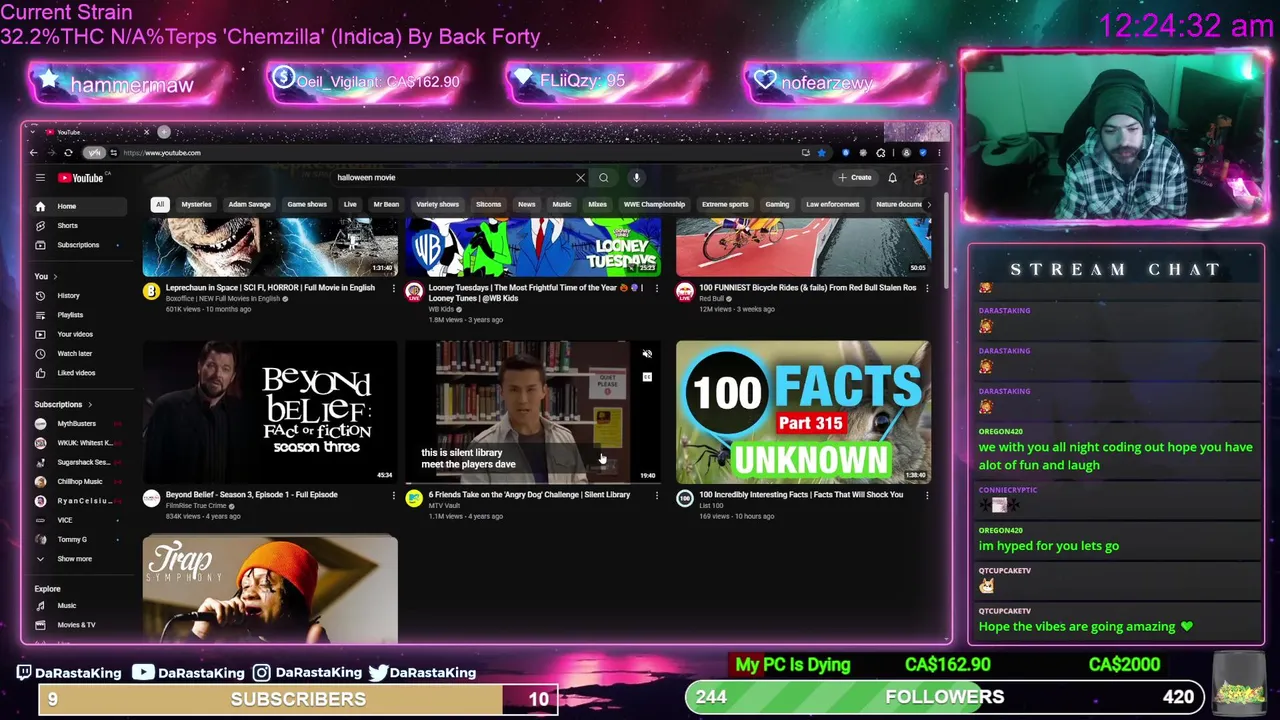Screen dimensions: 1280x720
Task: Clear the 'halloween movie' search text
Action: tap(580, 178)
